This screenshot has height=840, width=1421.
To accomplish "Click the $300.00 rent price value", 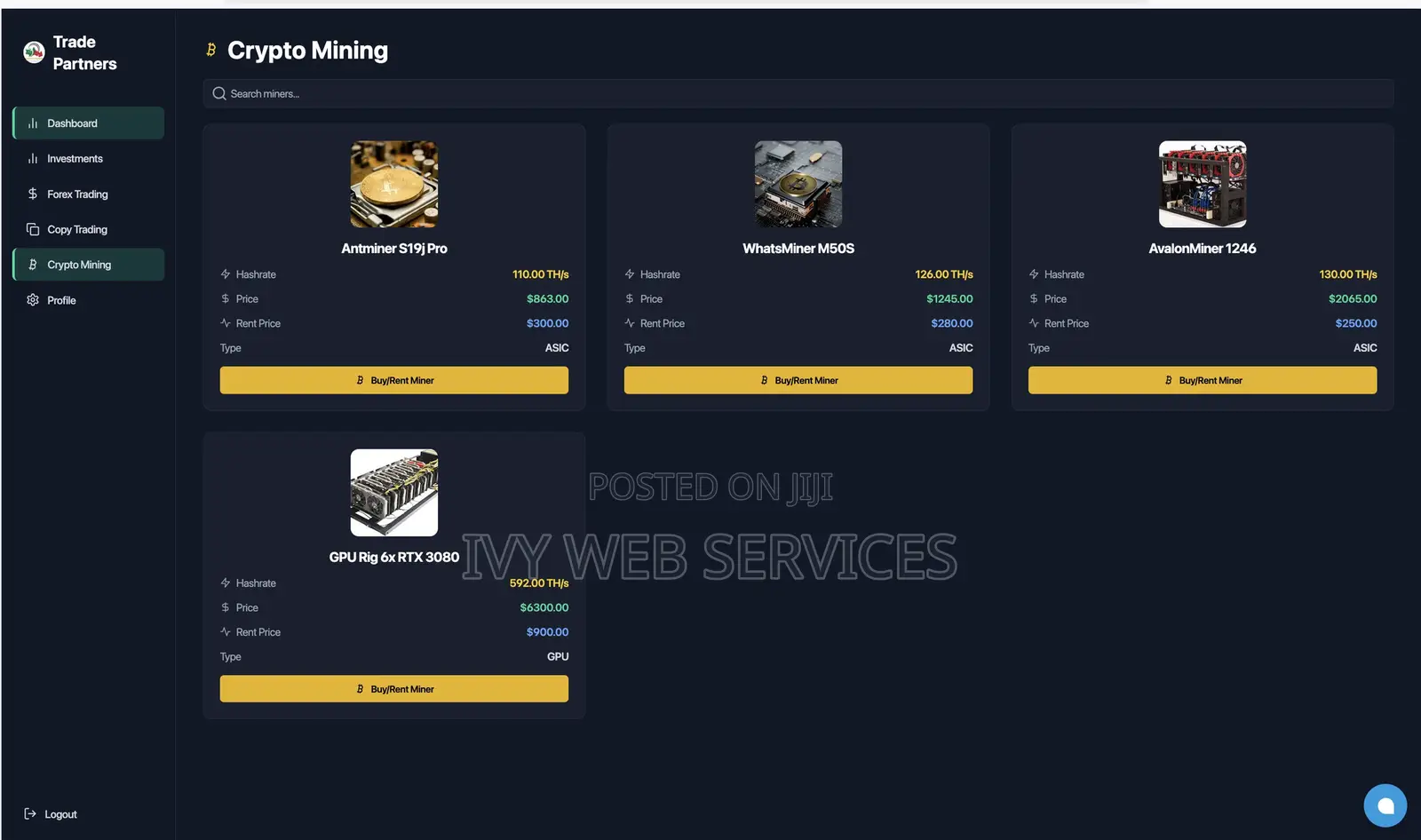I will click(x=547, y=323).
